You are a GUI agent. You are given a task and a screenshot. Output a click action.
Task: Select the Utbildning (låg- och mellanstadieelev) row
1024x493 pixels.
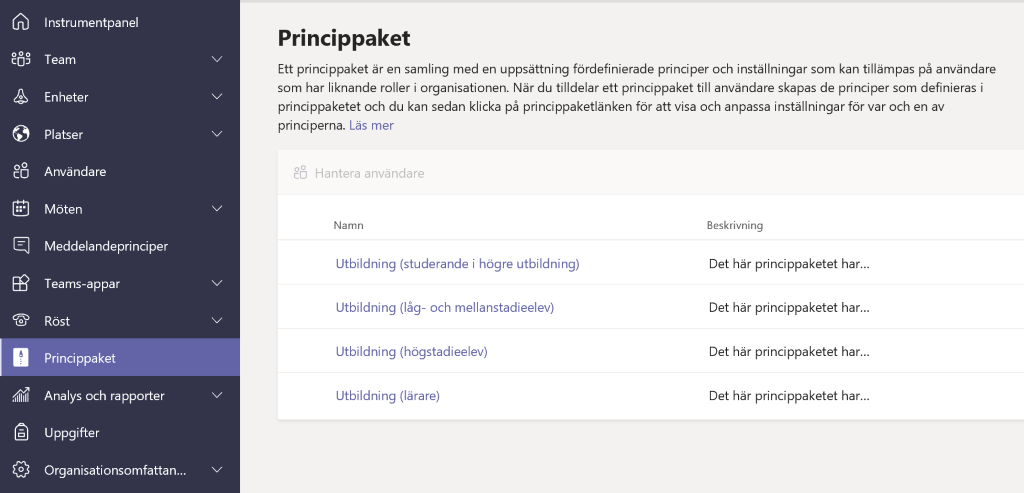click(650, 307)
